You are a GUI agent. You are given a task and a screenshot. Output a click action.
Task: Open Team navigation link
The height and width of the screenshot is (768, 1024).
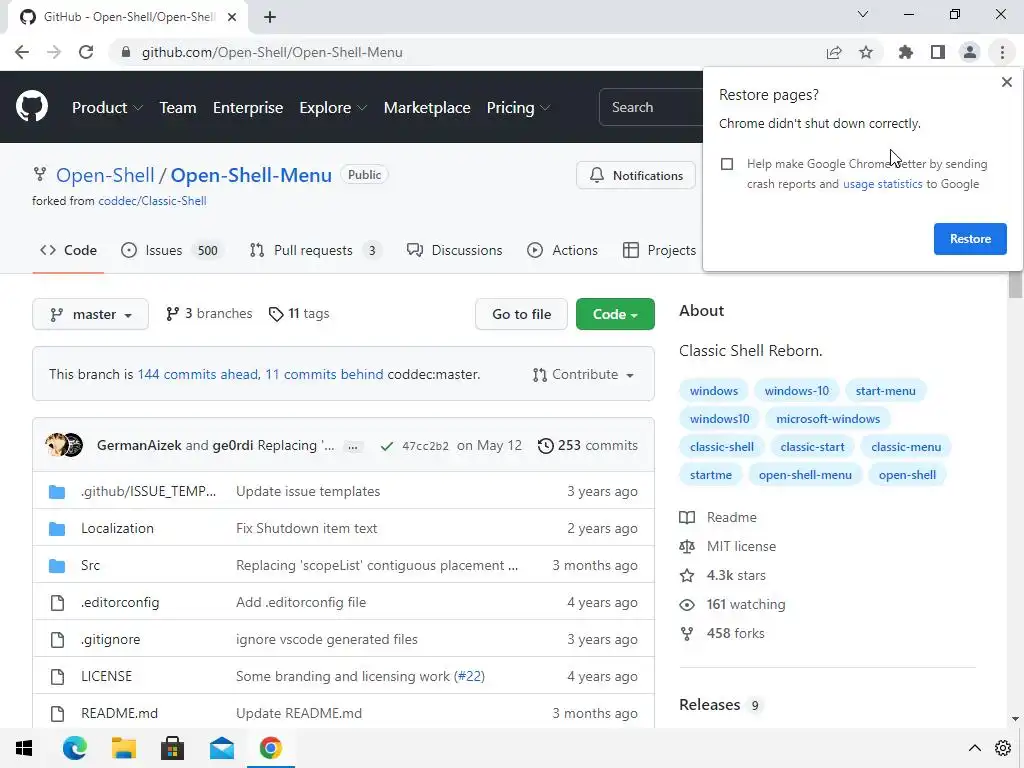[x=178, y=108]
